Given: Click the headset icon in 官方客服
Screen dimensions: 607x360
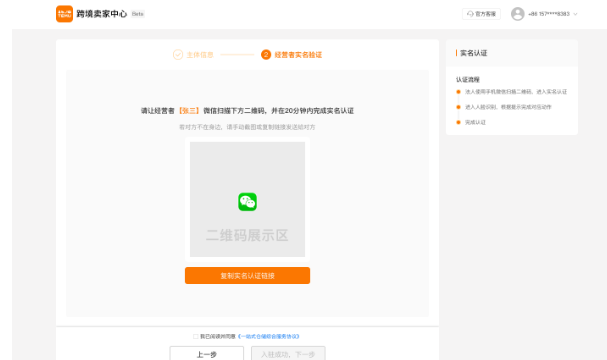Looking at the screenshot, I should click(x=470, y=14).
